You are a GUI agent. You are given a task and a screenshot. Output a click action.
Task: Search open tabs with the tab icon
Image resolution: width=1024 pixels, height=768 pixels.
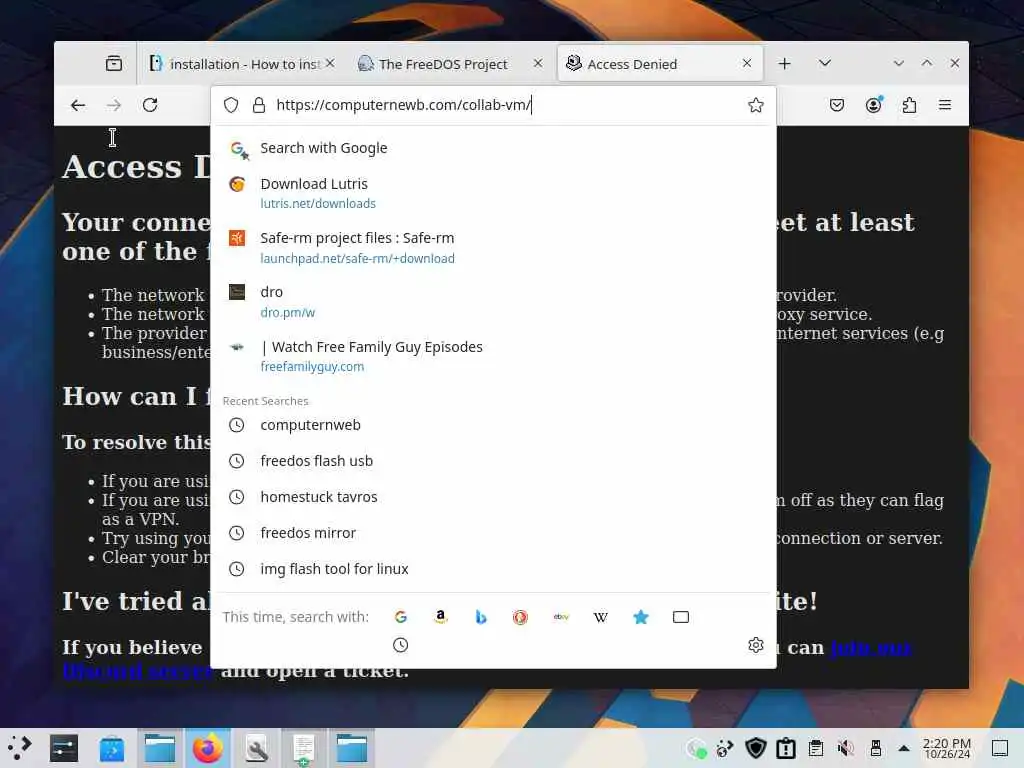[x=680, y=616]
